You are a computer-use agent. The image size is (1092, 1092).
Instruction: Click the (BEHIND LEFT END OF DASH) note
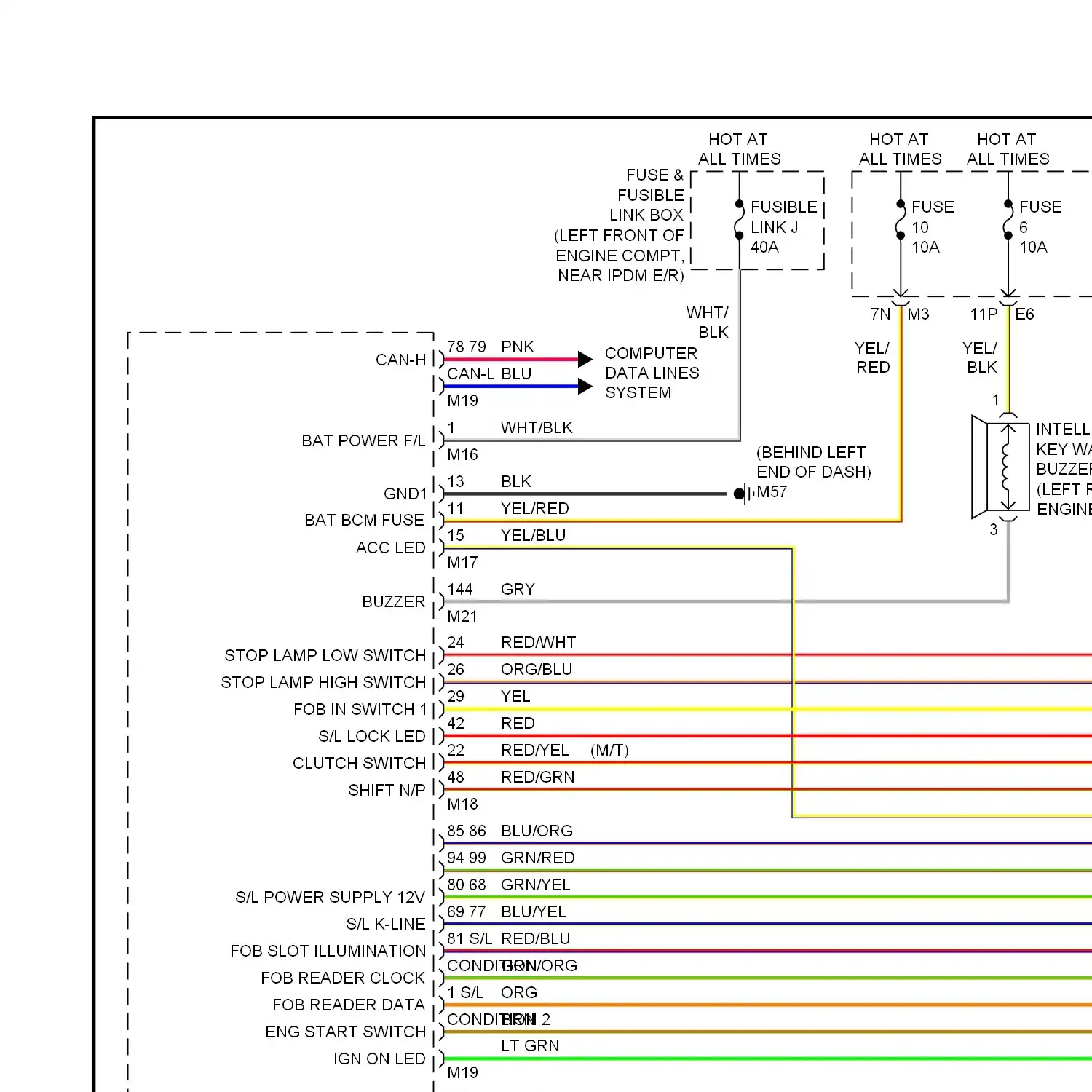pos(813,462)
